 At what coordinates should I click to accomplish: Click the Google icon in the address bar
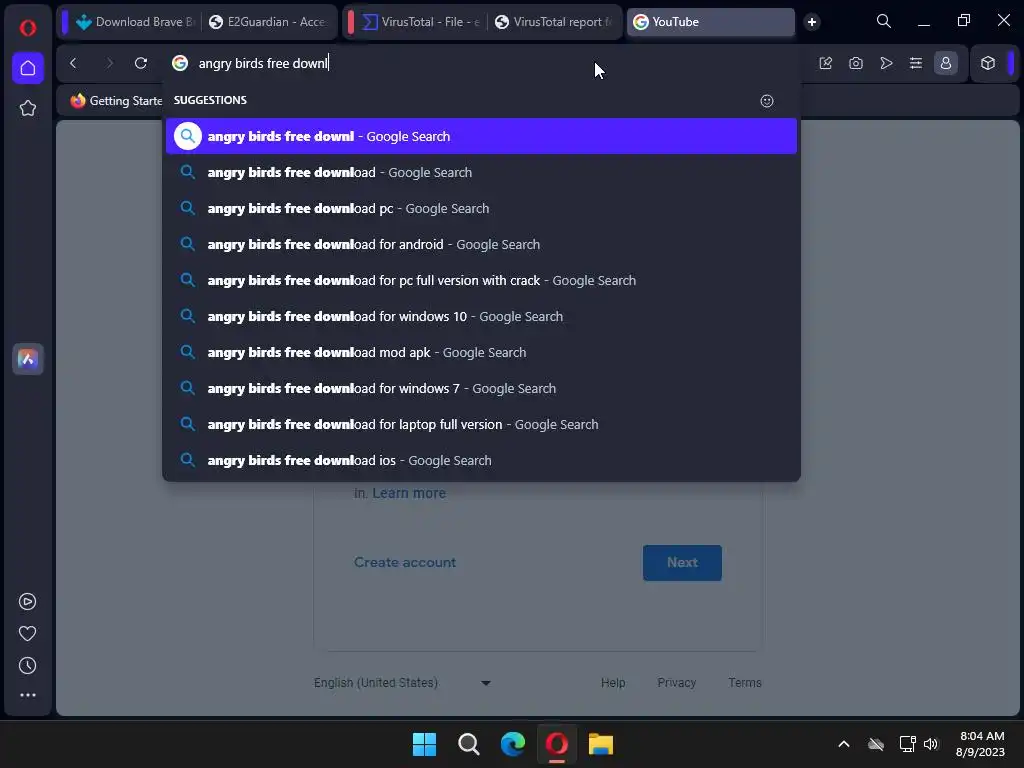[180, 63]
